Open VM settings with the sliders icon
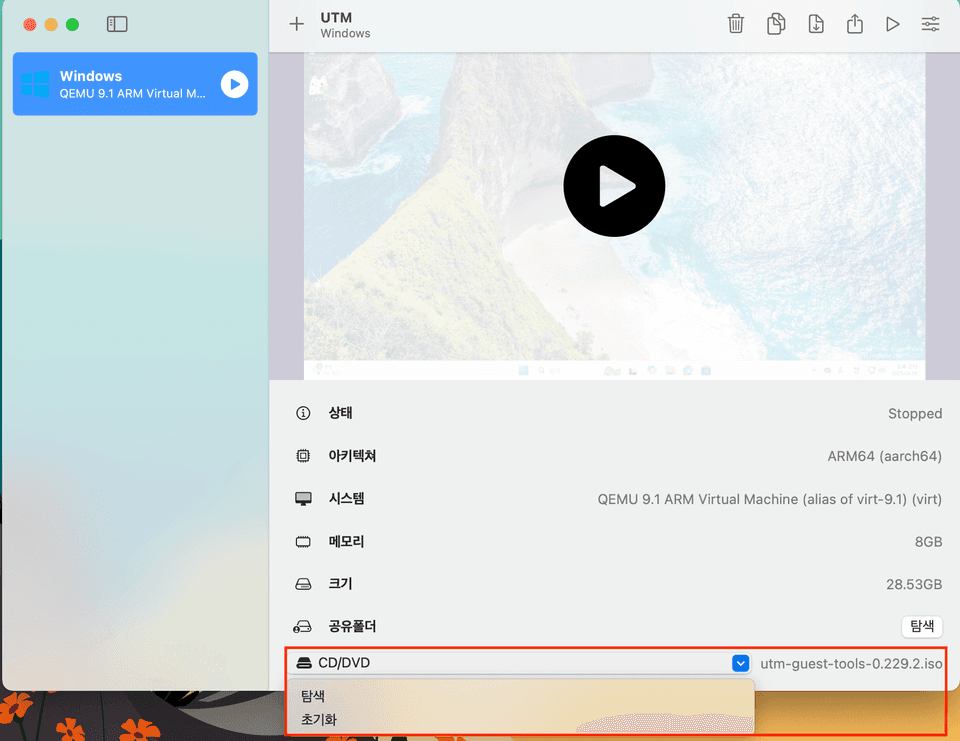Screen dimensions: 960x741 [x=930, y=24]
